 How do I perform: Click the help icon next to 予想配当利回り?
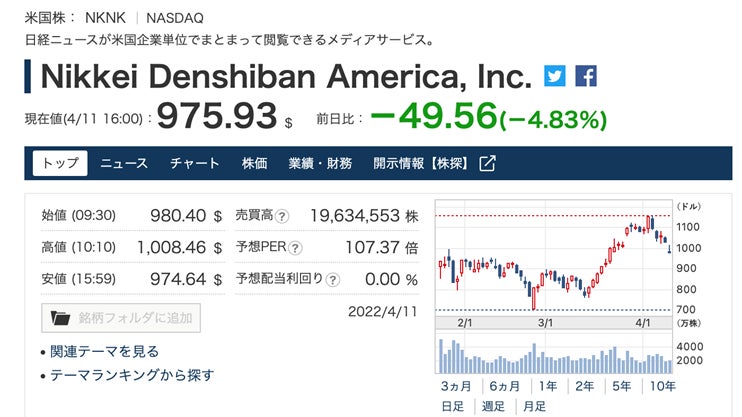331,280
